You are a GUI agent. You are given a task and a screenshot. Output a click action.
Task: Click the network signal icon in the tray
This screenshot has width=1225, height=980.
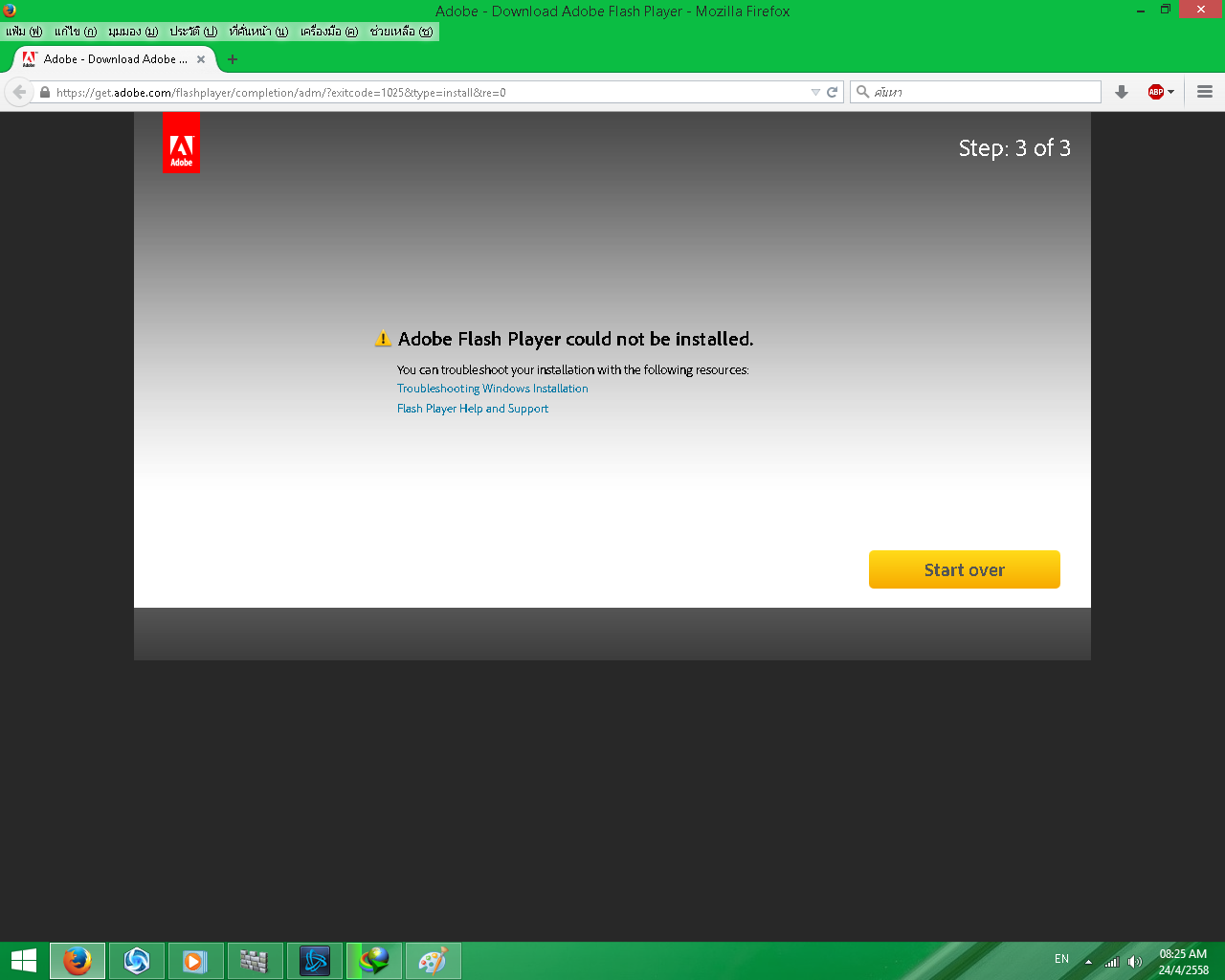click(1112, 962)
